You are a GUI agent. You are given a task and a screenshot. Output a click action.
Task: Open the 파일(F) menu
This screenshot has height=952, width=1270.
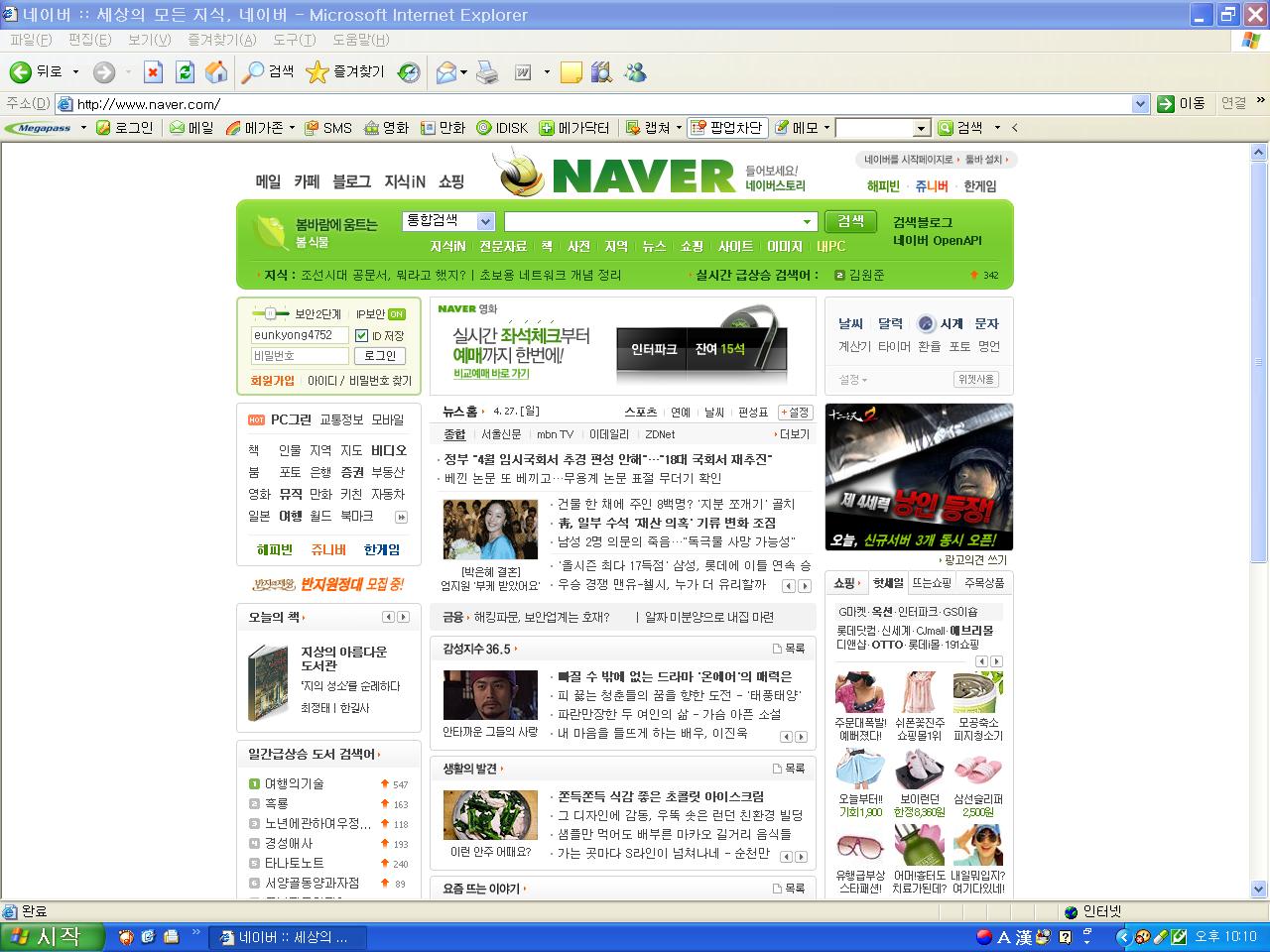(31, 40)
